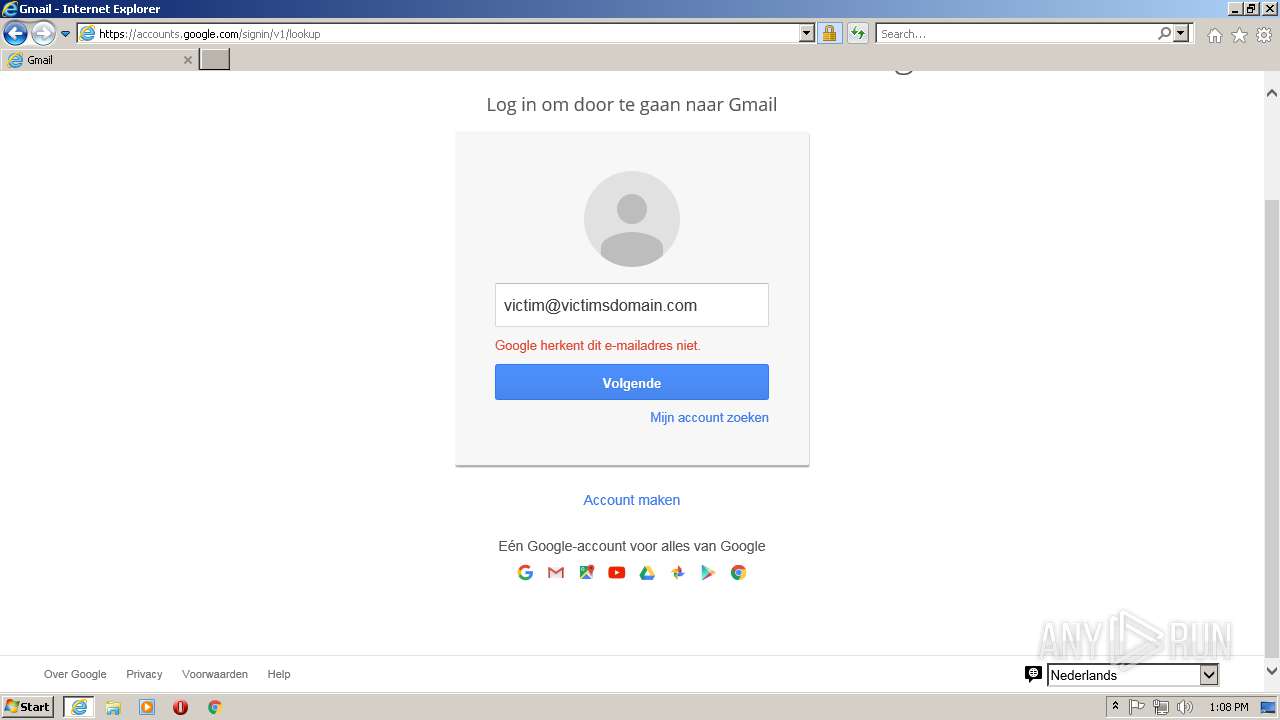Open the Opera taskbar icon

click(x=180, y=707)
